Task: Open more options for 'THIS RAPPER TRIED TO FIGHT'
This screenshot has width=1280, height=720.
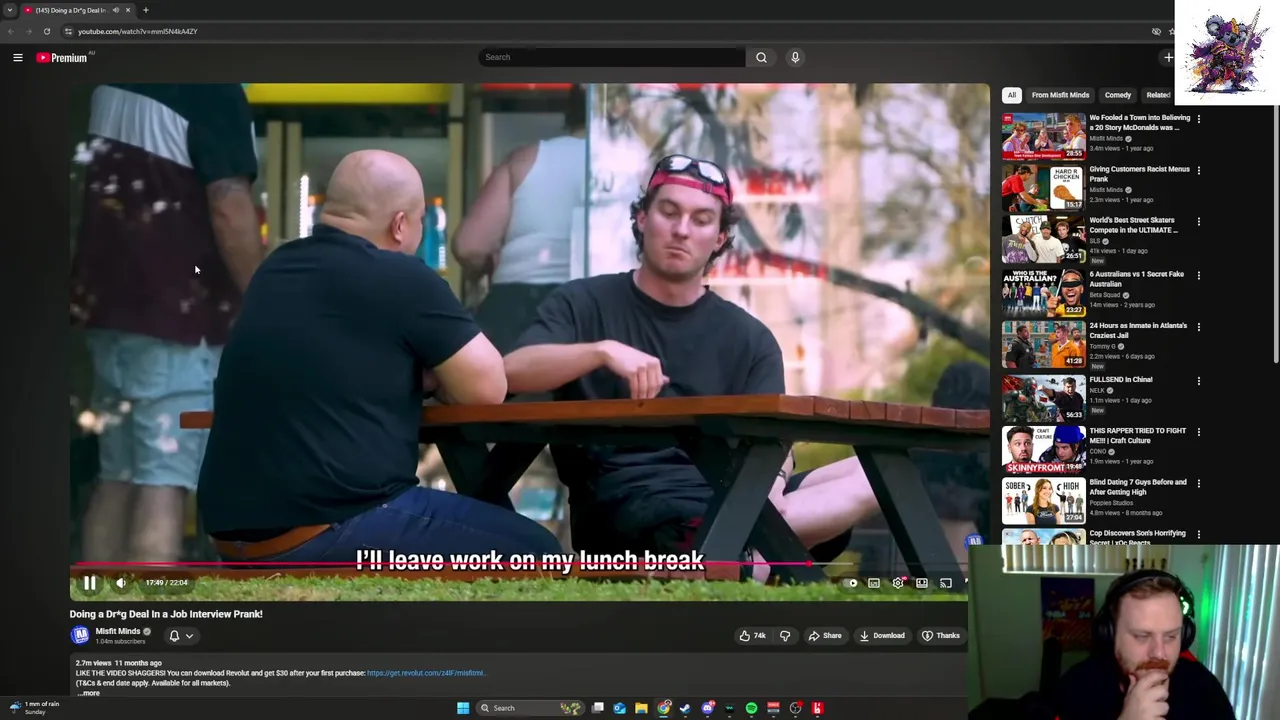Action: pos(1198,432)
